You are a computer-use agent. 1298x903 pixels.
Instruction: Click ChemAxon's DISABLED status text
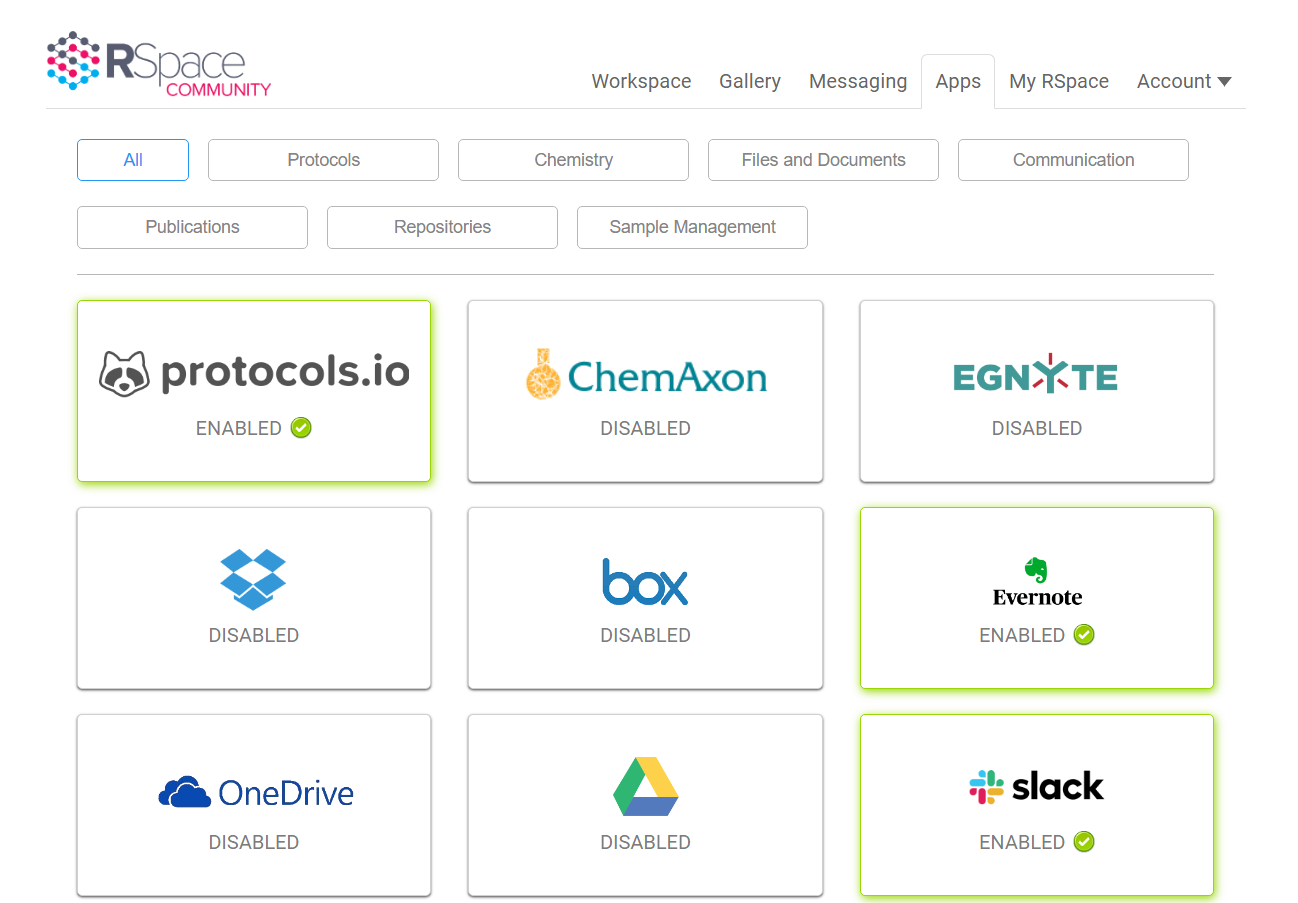coord(645,428)
